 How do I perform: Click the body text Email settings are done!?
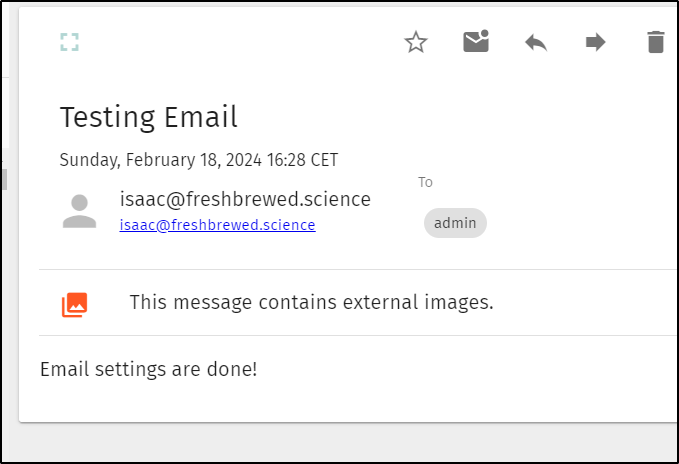click(149, 369)
